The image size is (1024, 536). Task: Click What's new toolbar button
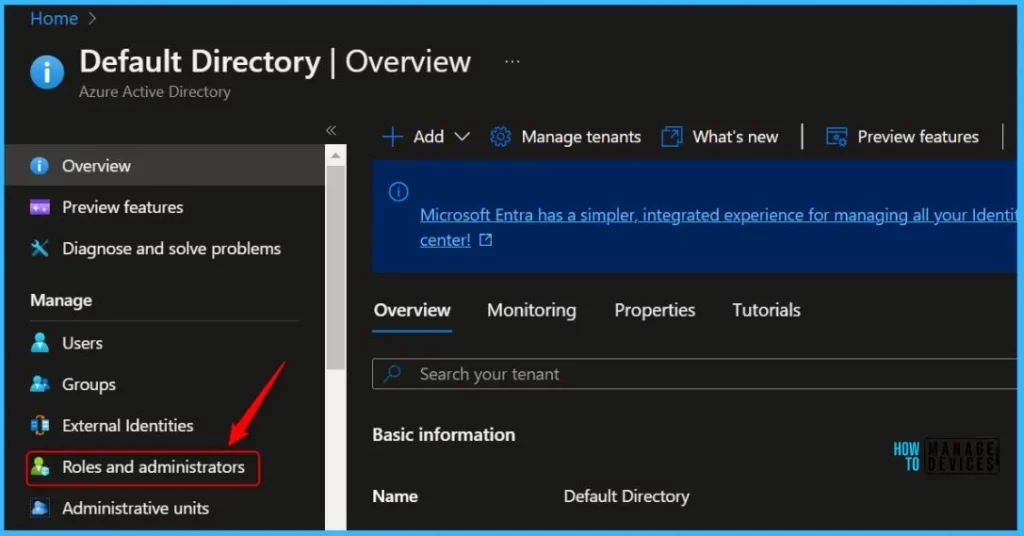point(720,137)
